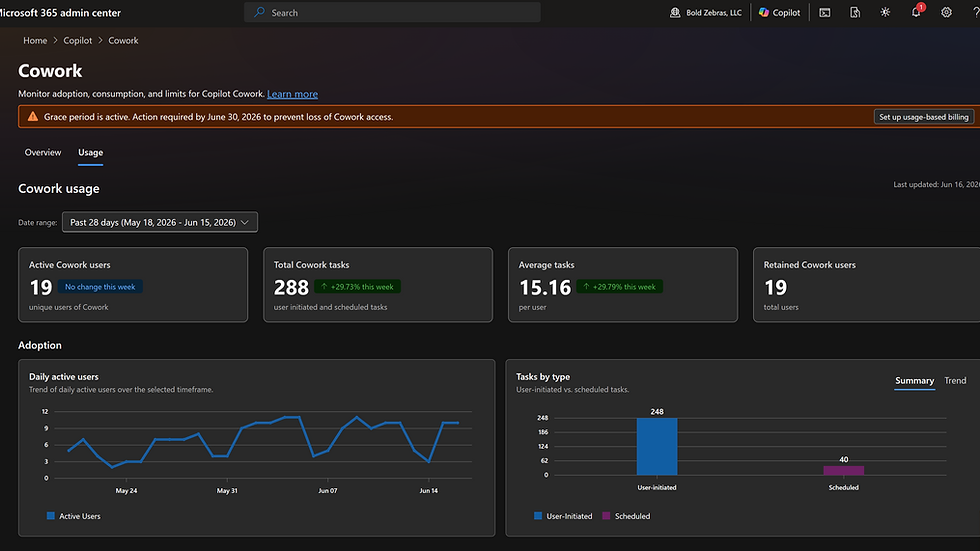Click the Average tasks card
The image size is (980, 551).
[623, 285]
